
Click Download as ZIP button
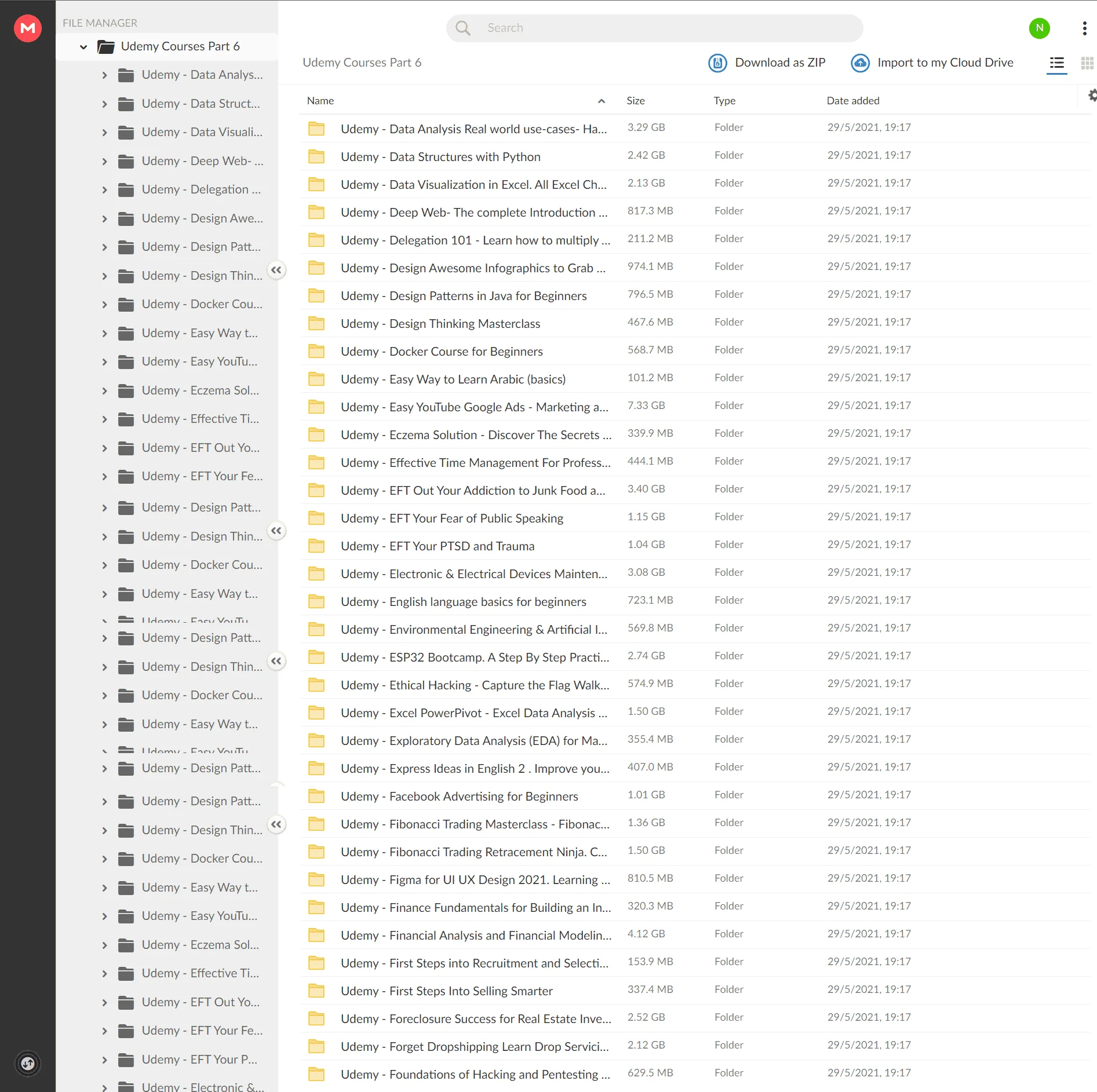767,63
